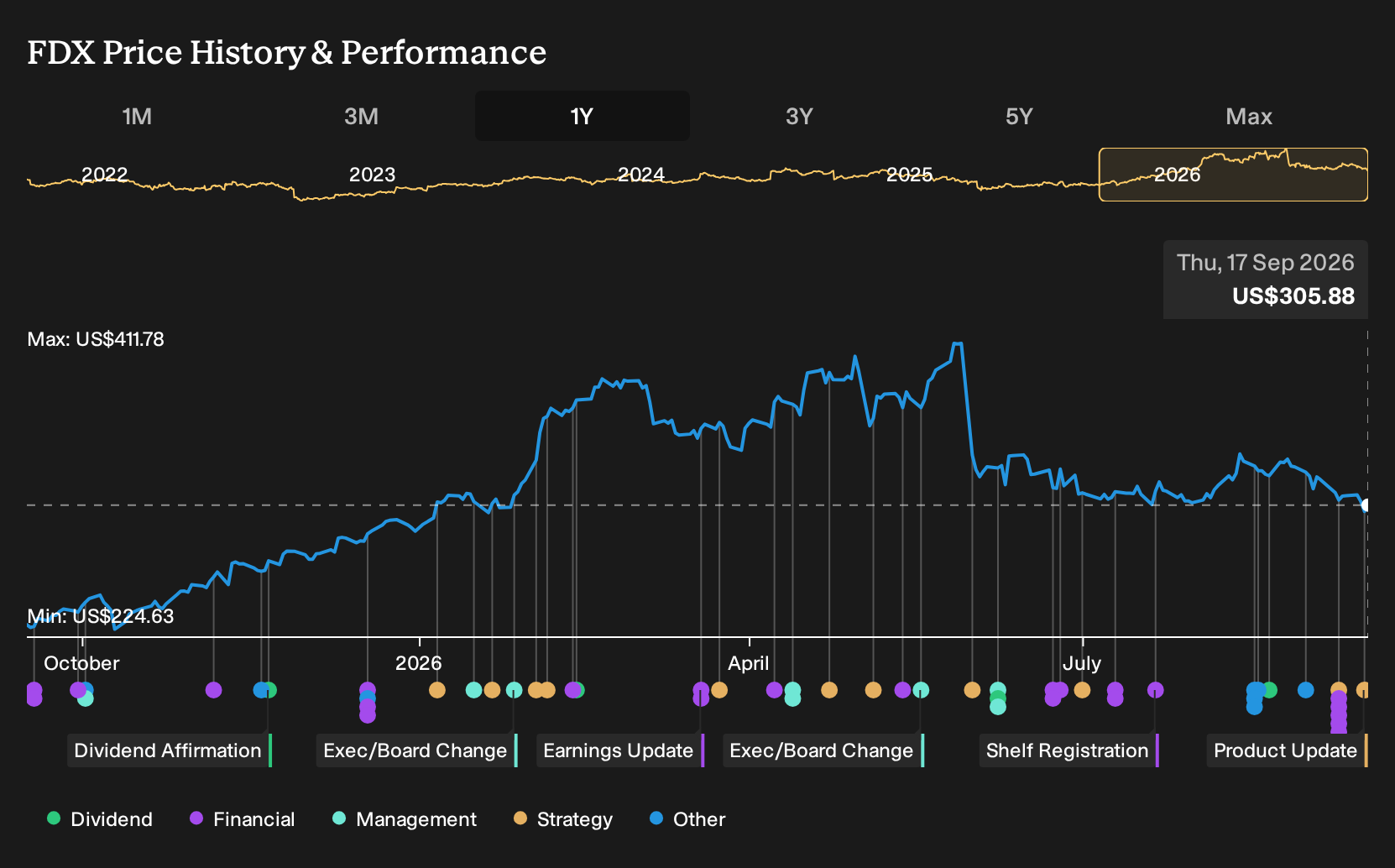This screenshot has width=1395, height=868.
Task: Click the white current-price point on the chart line
Action: pos(1366,505)
